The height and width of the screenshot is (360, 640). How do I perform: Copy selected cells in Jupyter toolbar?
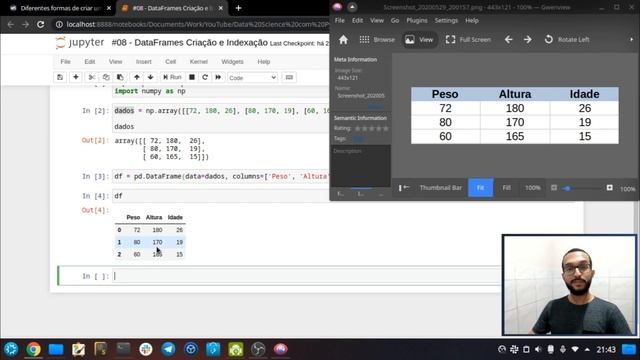(106, 77)
